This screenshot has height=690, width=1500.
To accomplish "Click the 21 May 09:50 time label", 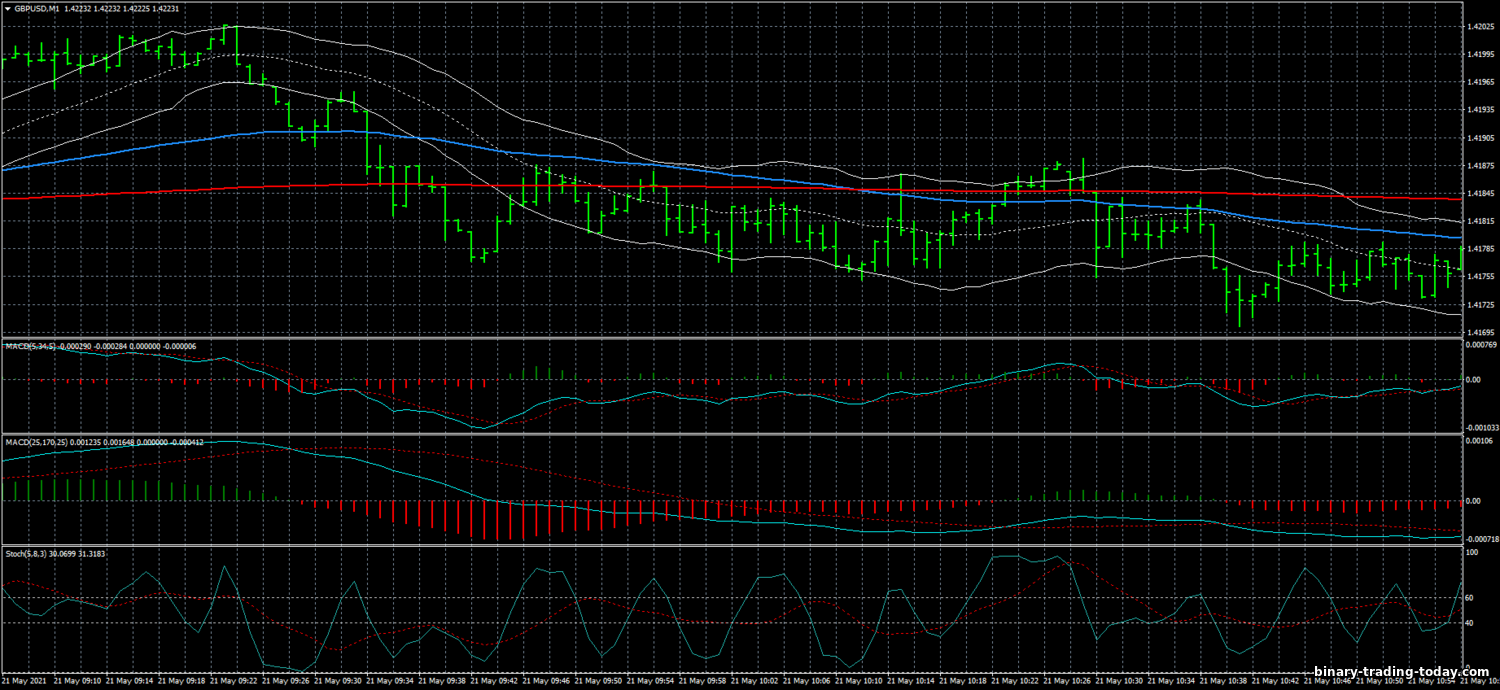I will pos(598,679).
